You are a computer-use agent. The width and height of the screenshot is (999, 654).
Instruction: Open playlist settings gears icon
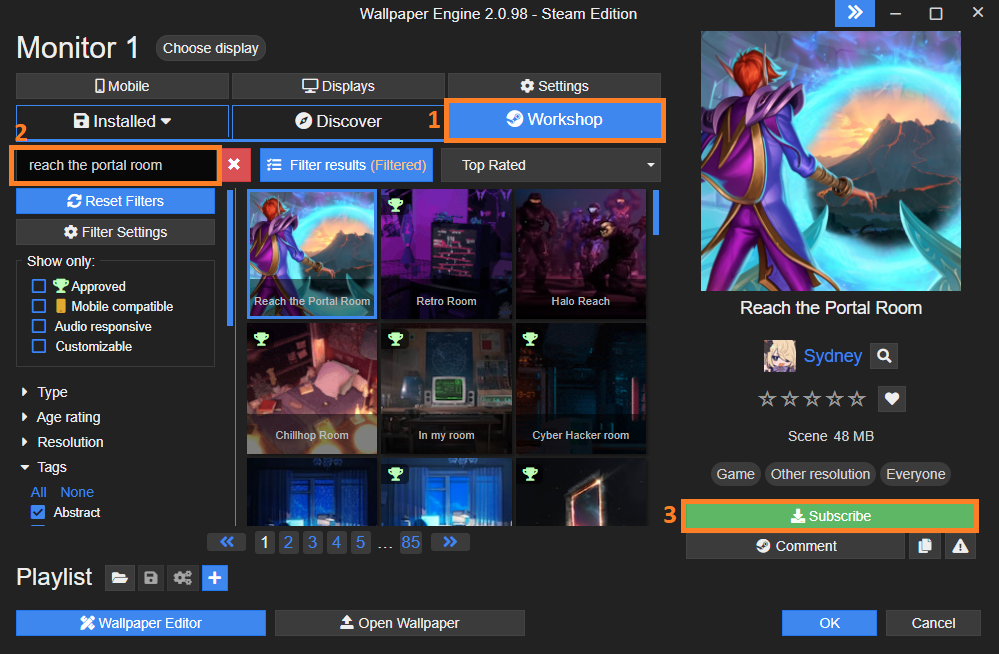pyautogui.click(x=183, y=578)
